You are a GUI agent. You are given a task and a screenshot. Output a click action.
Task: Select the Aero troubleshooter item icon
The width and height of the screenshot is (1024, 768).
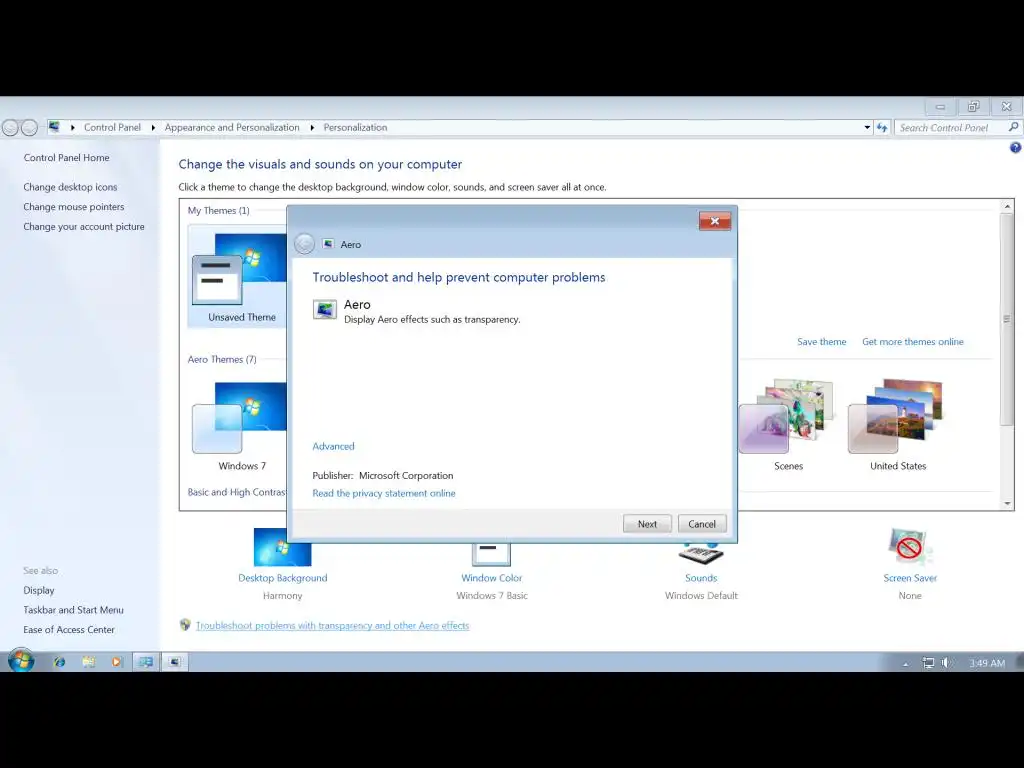(x=325, y=310)
